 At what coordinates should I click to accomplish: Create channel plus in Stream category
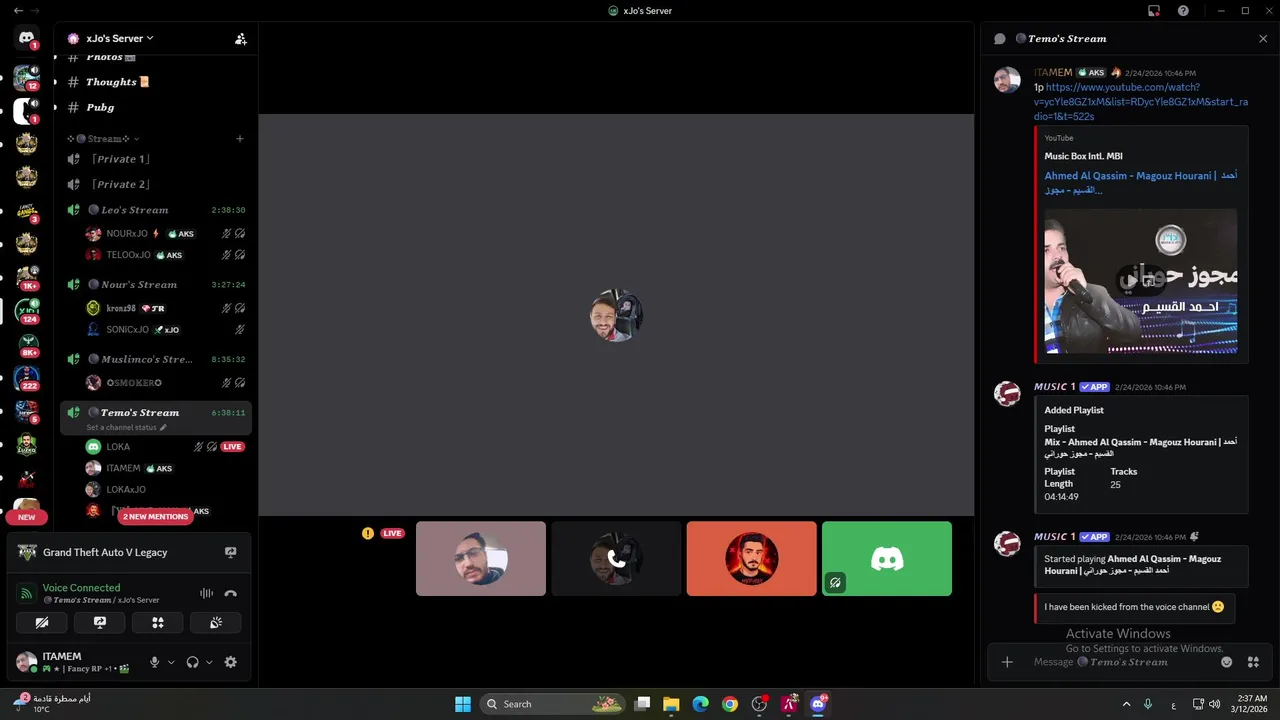click(x=240, y=139)
